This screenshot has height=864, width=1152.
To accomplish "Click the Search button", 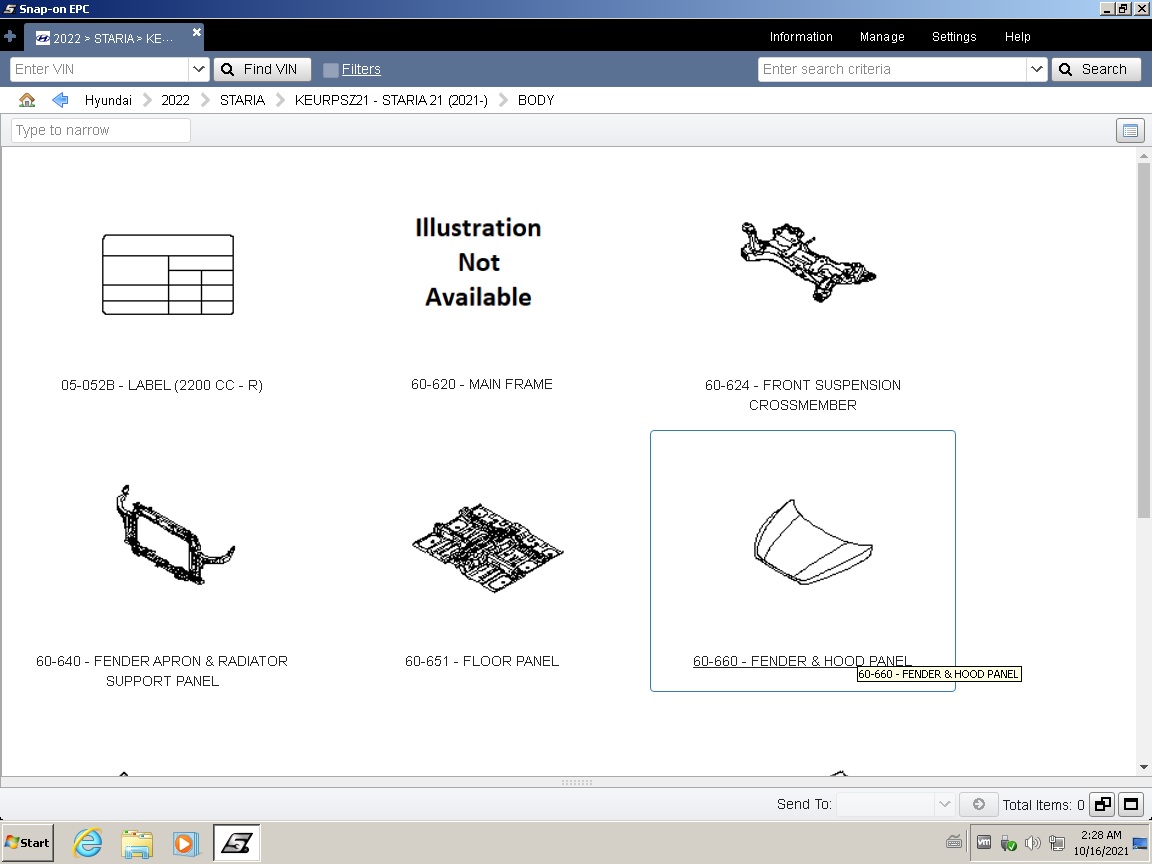I will click(x=1095, y=69).
